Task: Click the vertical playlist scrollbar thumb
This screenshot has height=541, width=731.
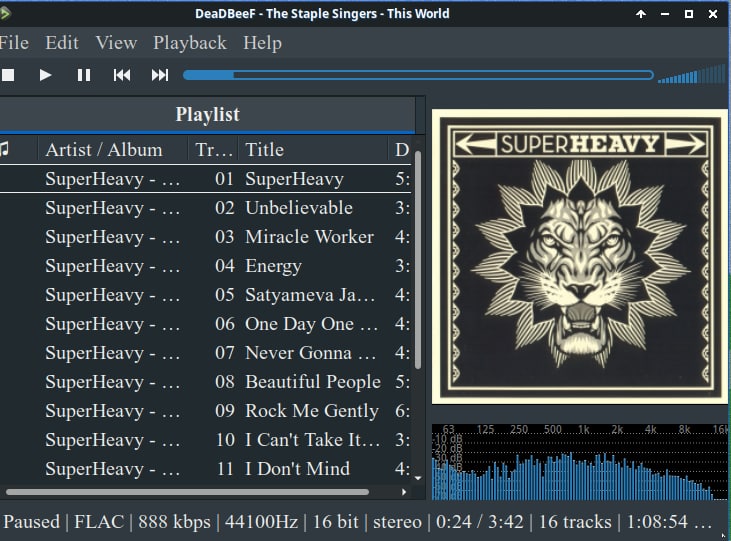Action: tap(418, 260)
